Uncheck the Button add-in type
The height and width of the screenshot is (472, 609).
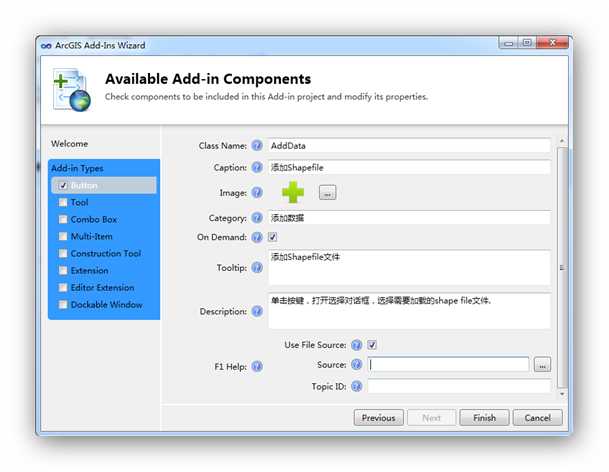[63, 186]
